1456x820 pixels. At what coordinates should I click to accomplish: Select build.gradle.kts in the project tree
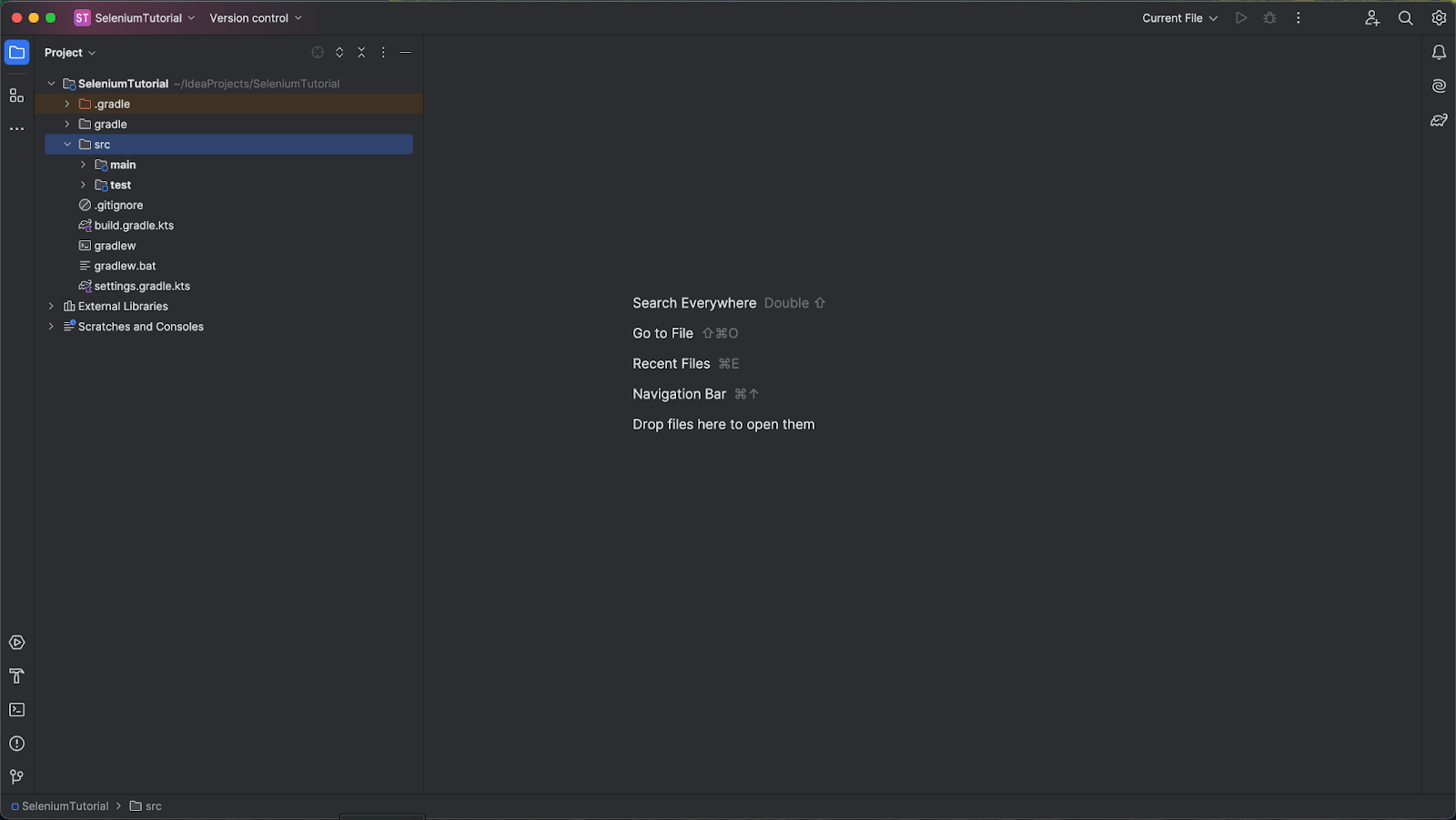[134, 225]
